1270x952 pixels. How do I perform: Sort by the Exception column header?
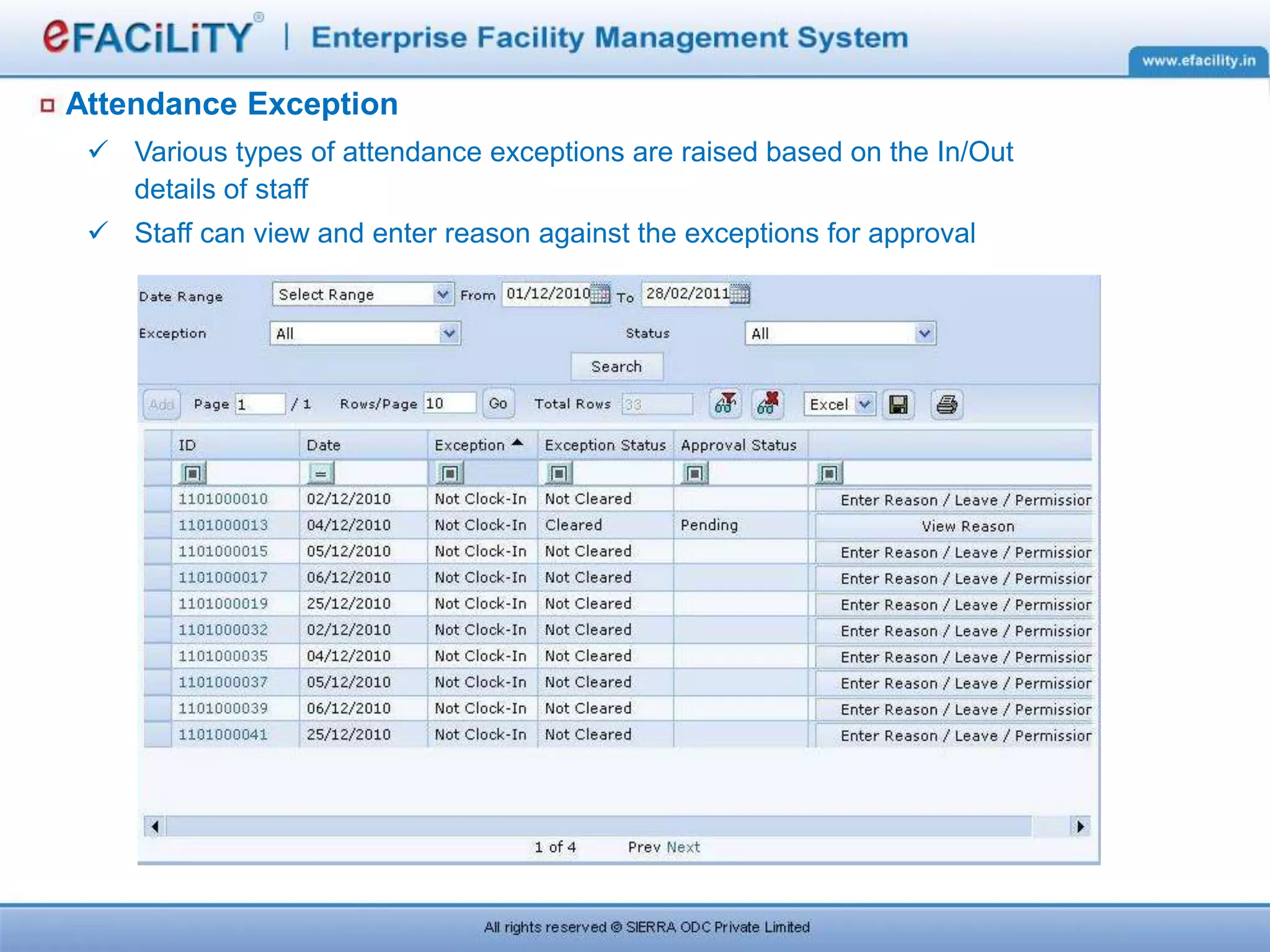[x=470, y=445]
